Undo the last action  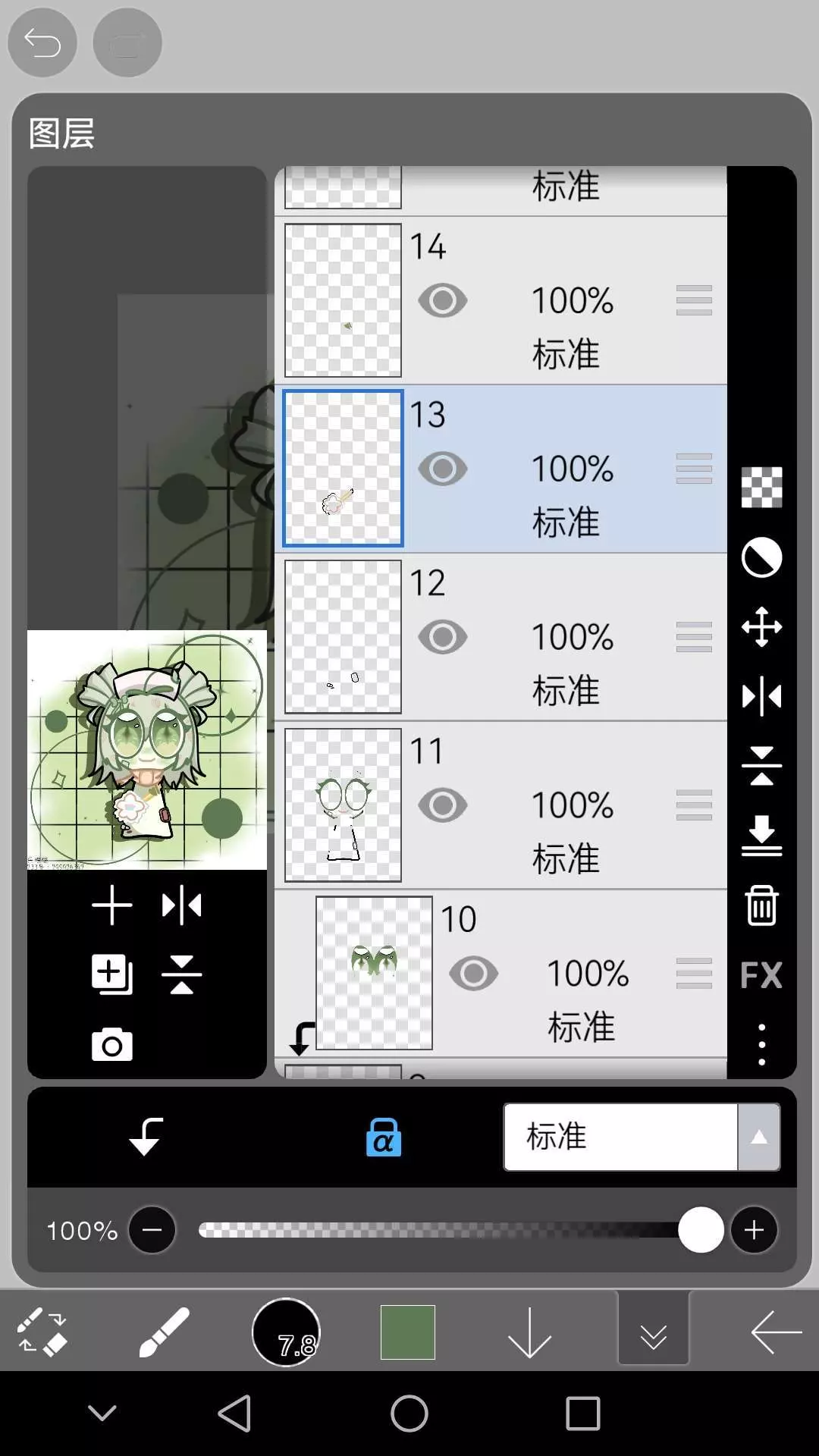42,42
